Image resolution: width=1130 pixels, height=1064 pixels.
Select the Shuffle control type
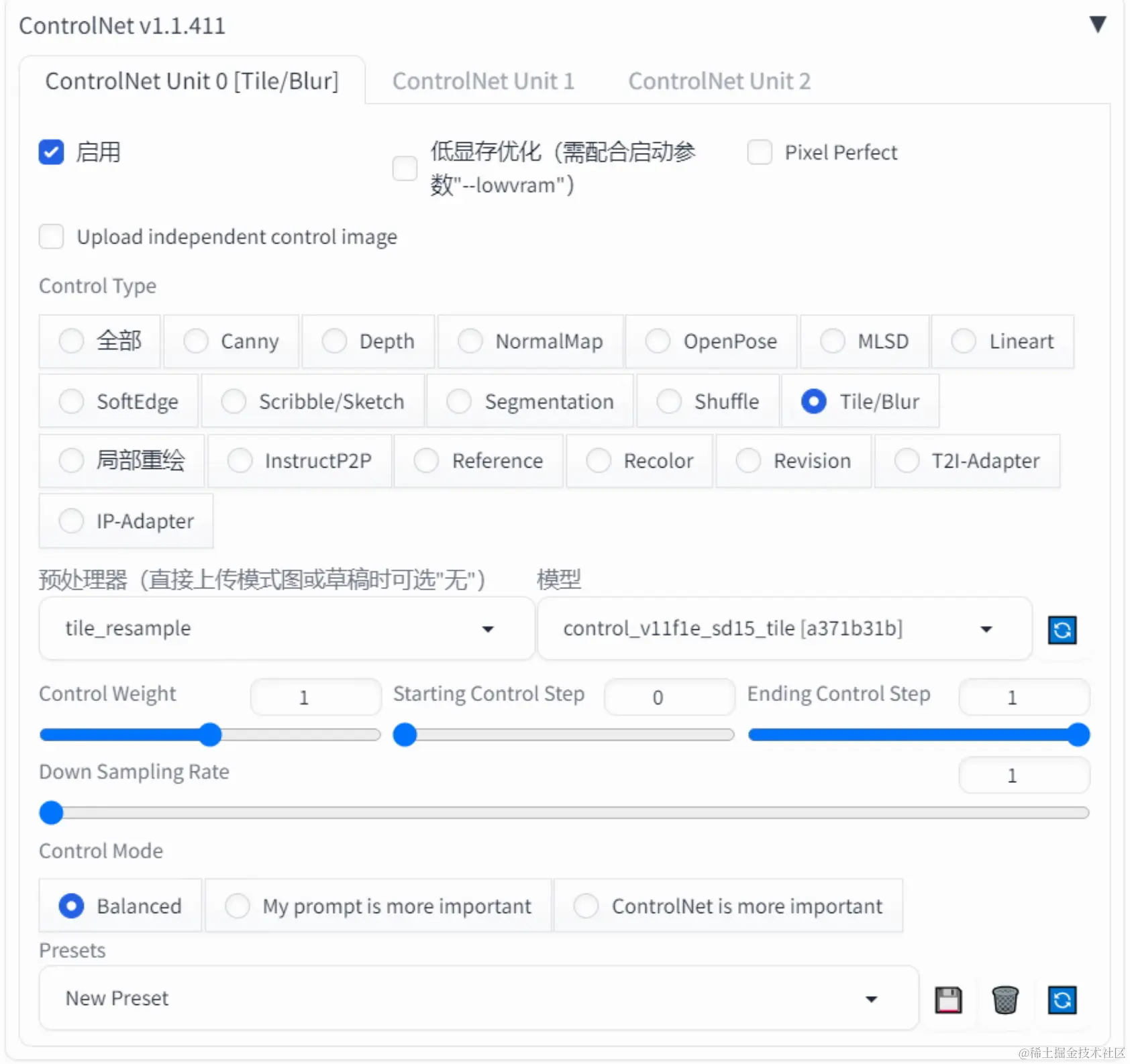(708, 401)
